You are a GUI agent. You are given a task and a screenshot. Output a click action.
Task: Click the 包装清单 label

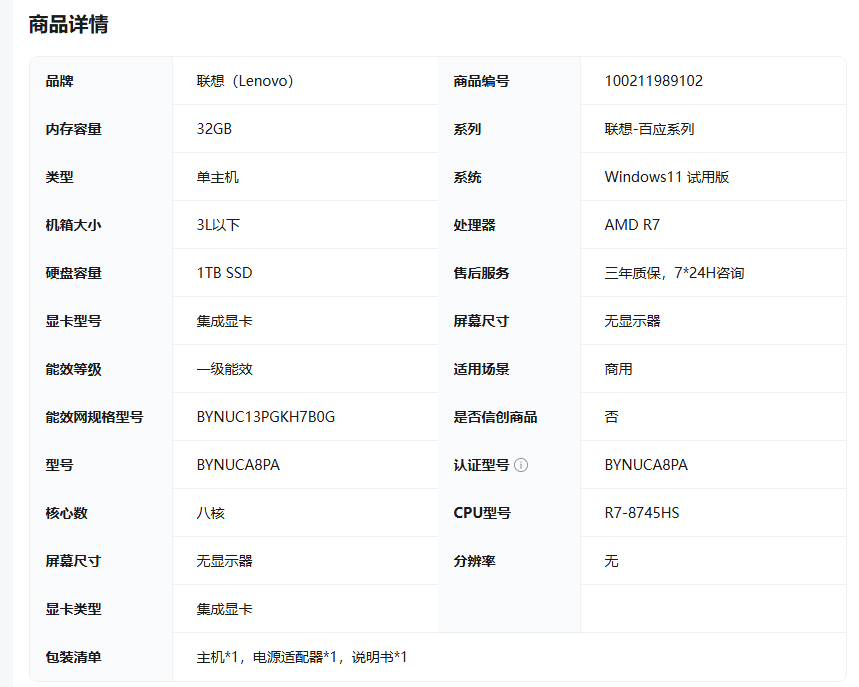[73, 657]
